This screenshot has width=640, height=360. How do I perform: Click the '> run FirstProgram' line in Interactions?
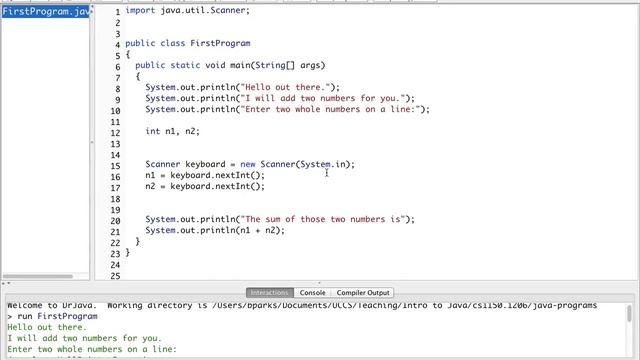click(52, 316)
